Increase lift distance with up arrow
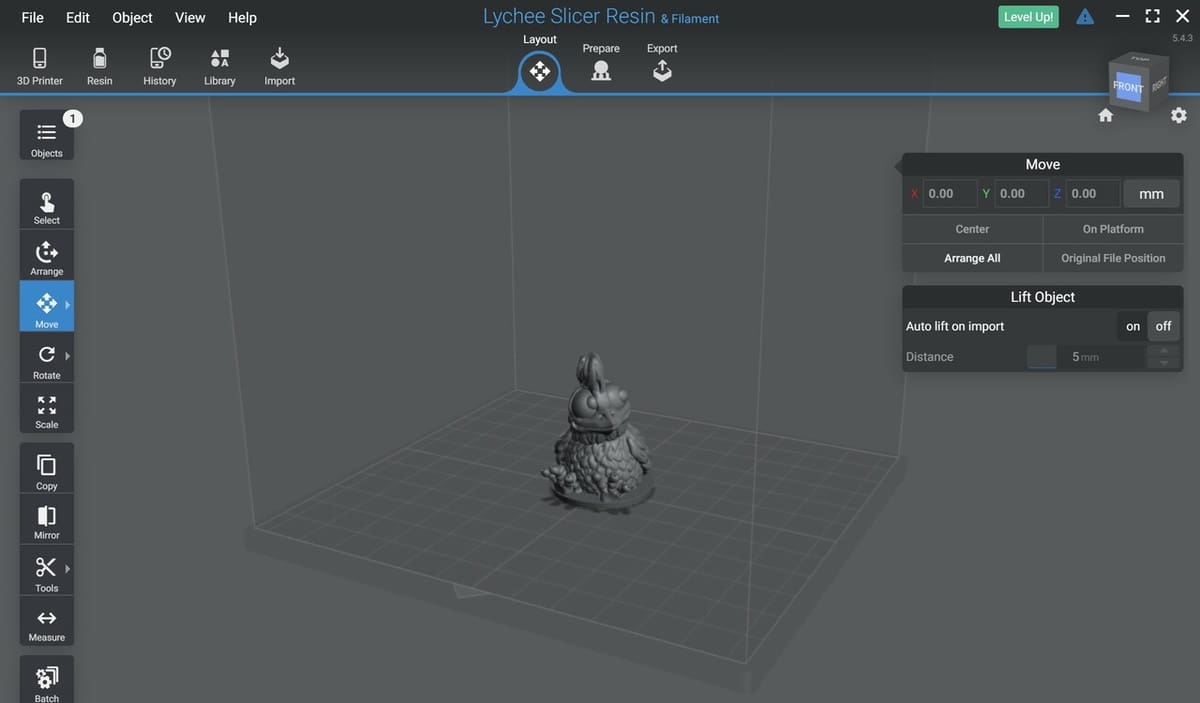The image size is (1200, 703). [x=1164, y=351]
